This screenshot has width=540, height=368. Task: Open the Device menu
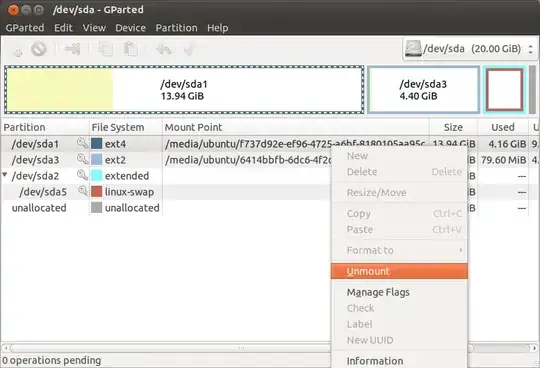click(131, 28)
